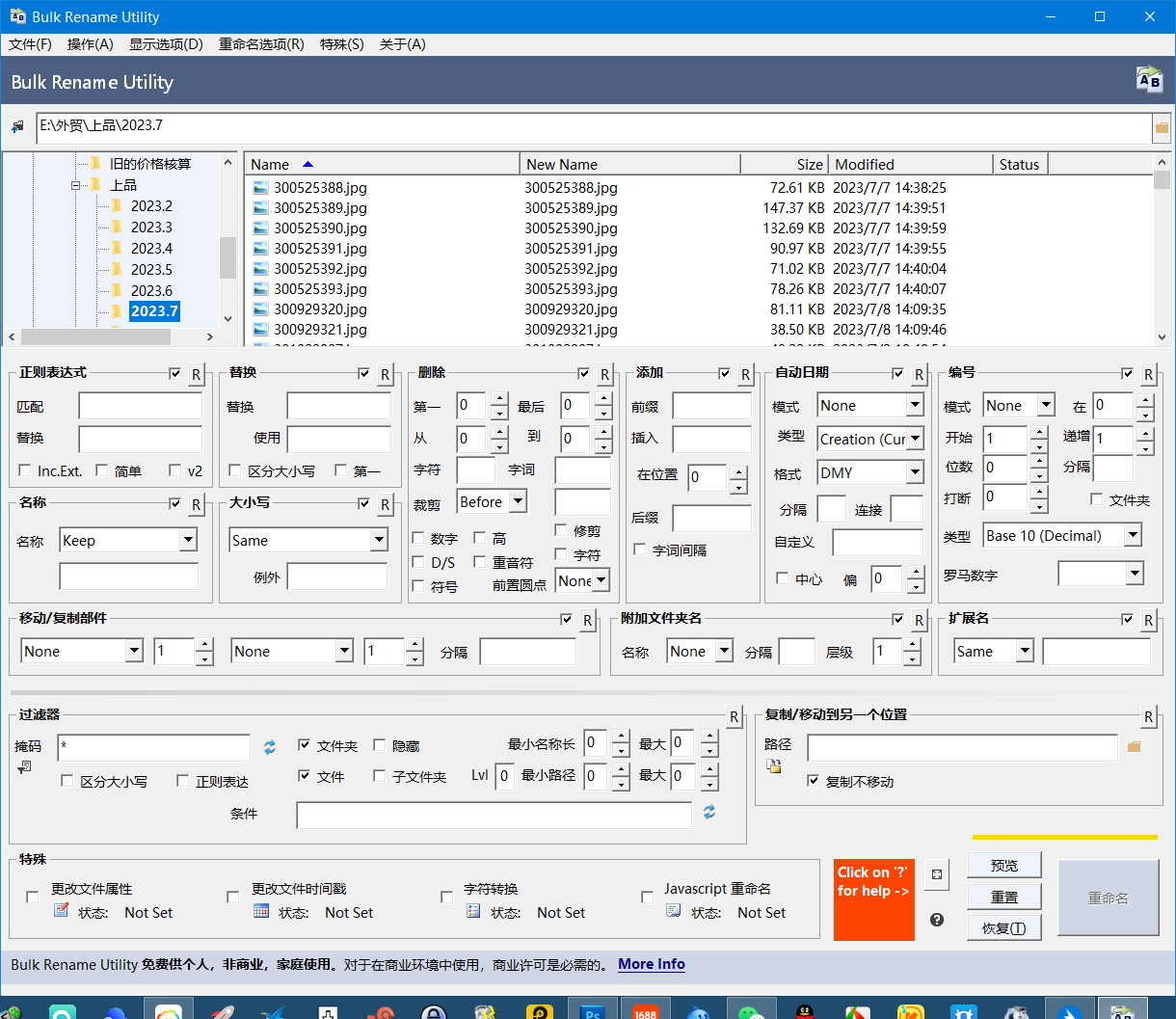
Task: Open the 名称 dropdown showing Keep
Action: 188,541
